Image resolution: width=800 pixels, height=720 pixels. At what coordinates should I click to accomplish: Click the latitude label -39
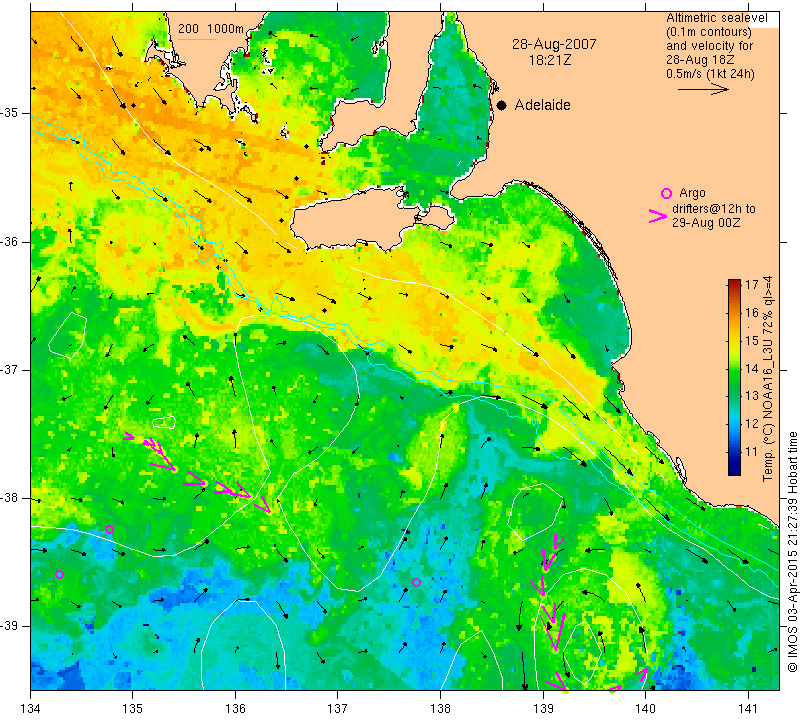[x=10, y=626]
